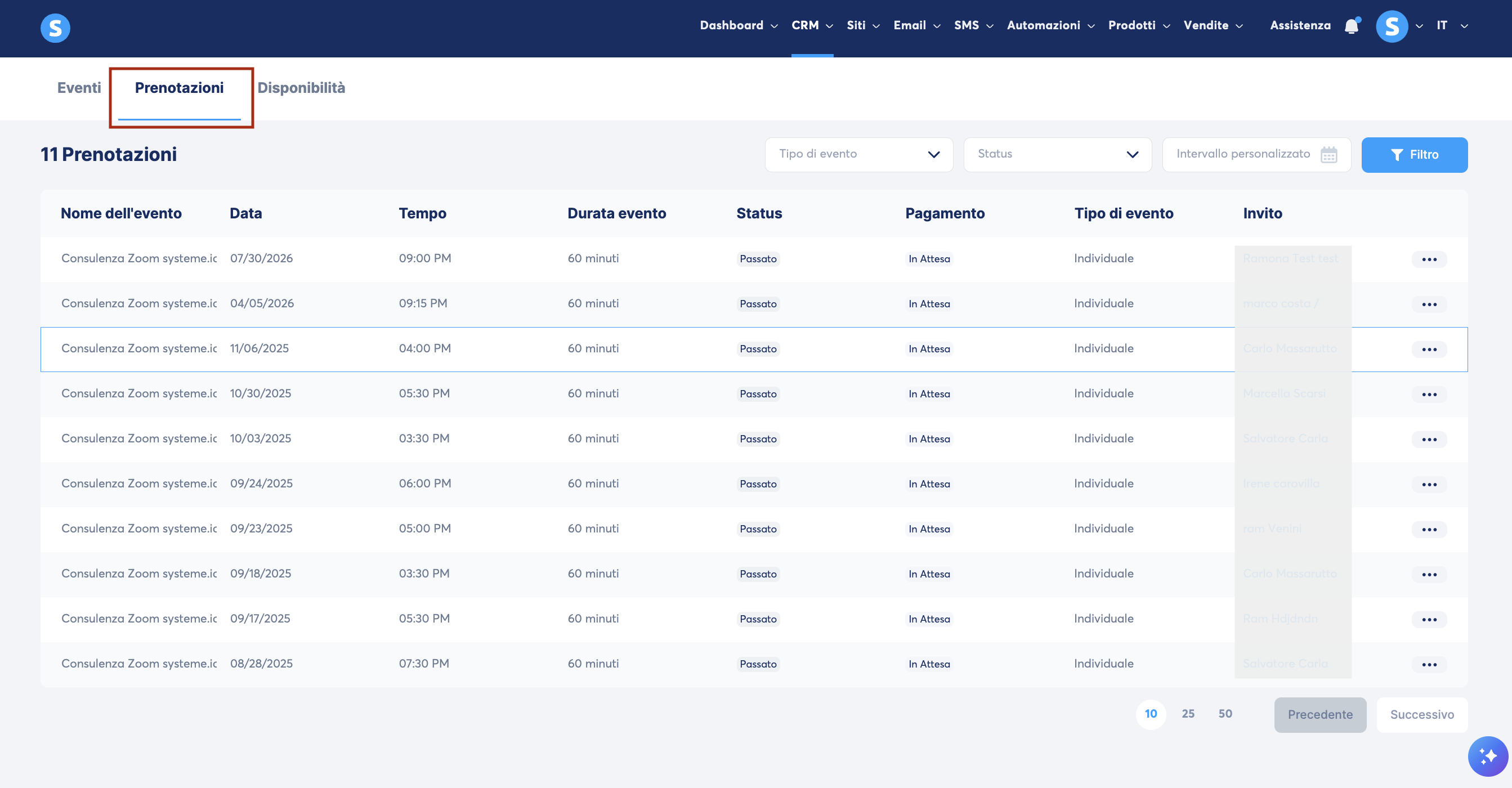Click the systeme.io S logo
This screenshot has height=788, width=1512.
click(x=55, y=28)
